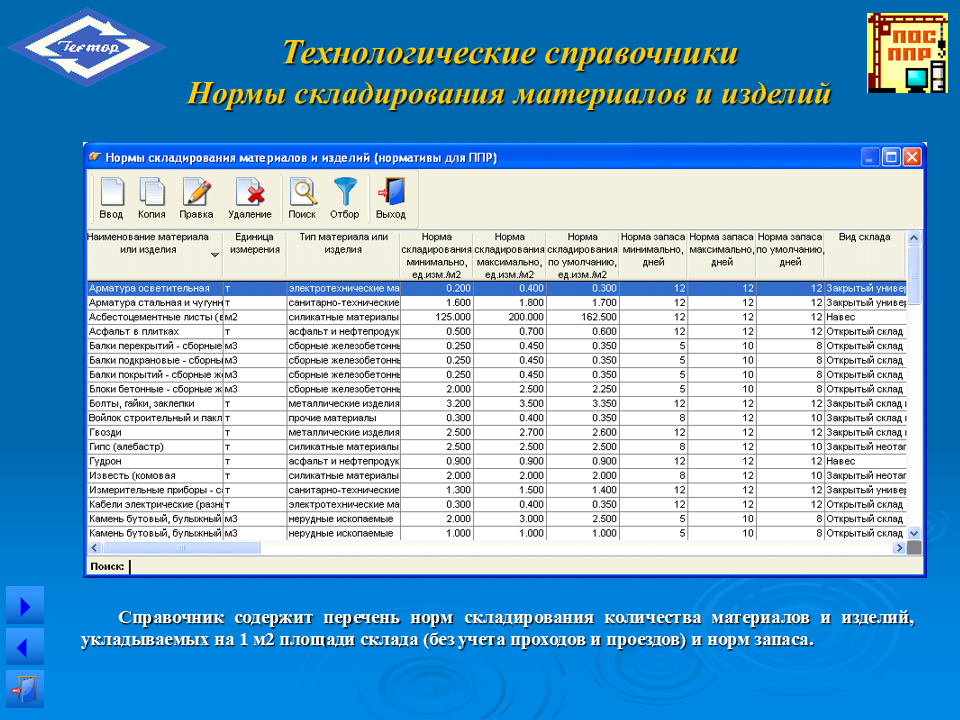Sort by Единица измерения column header
Viewport: 960px width, 720px height.
[254, 255]
